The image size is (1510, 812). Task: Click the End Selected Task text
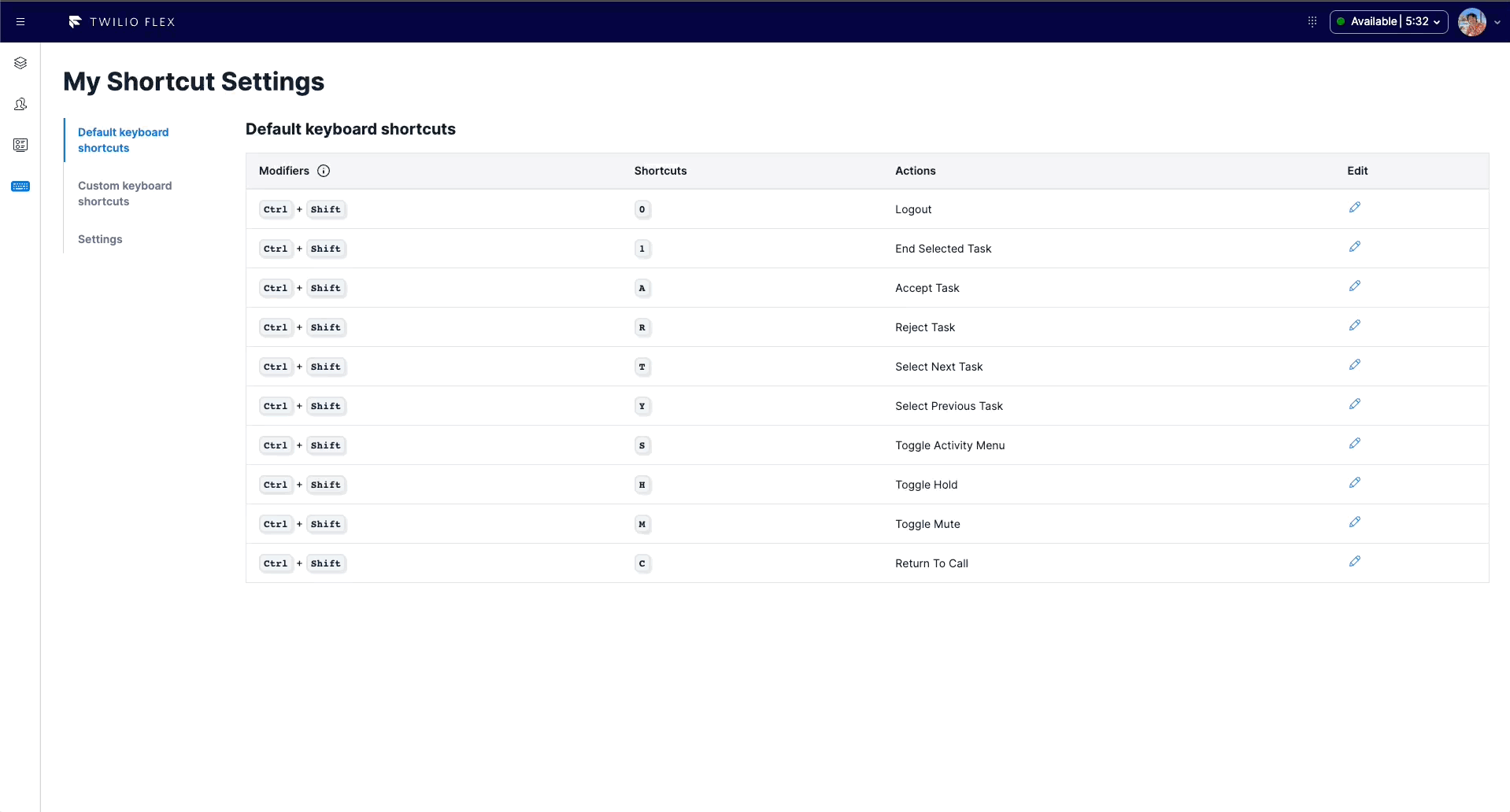click(943, 249)
